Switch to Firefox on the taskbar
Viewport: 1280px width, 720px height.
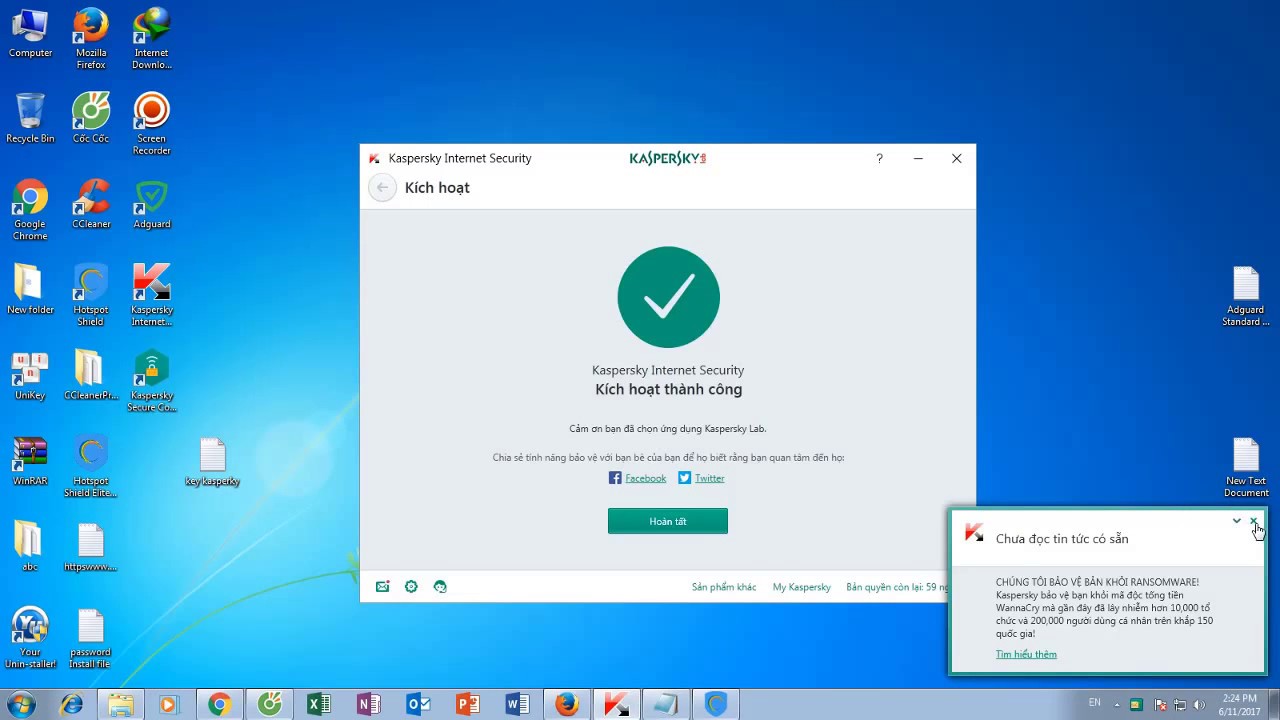point(567,705)
